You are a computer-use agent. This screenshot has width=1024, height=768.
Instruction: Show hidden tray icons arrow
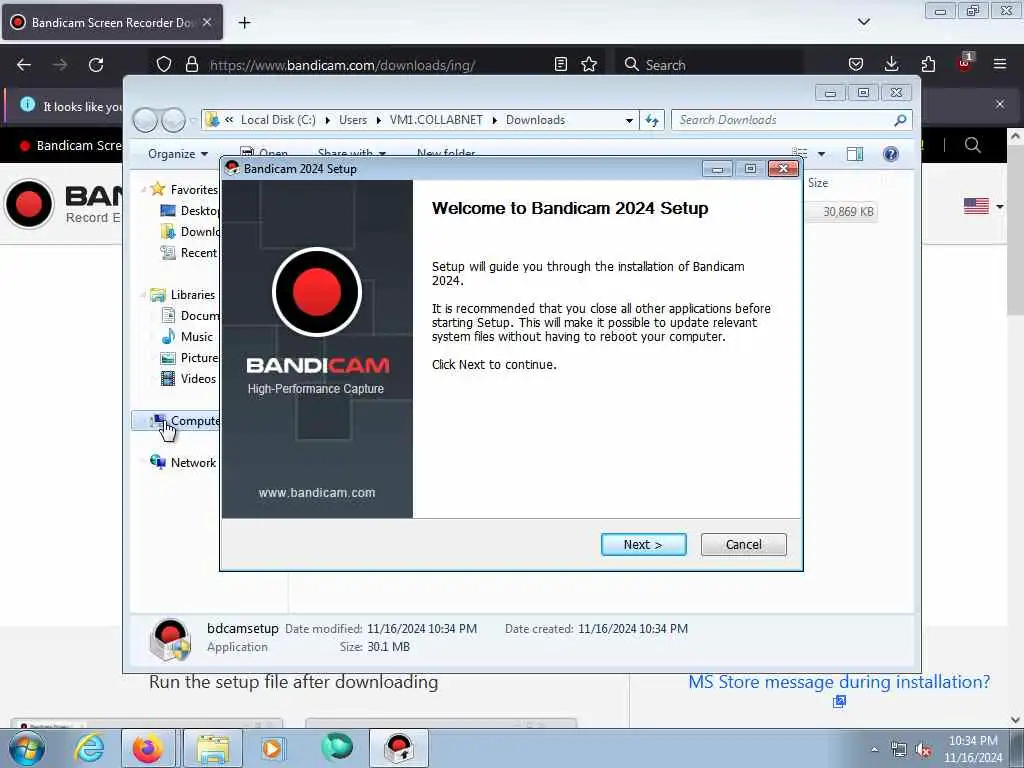(x=874, y=750)
